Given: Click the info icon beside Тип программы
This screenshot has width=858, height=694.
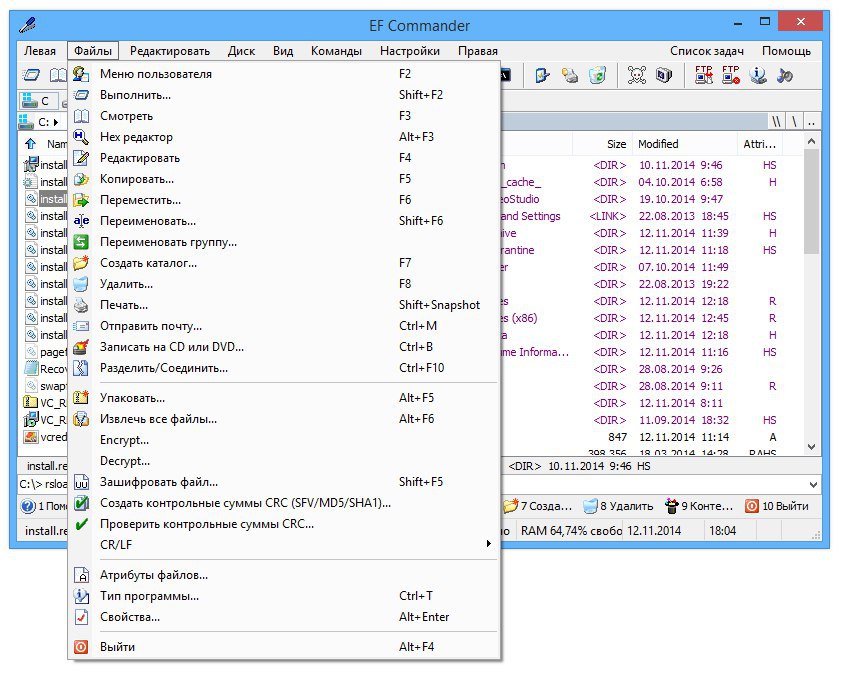Looking at the screenshot, I should (x=81, y=596).
